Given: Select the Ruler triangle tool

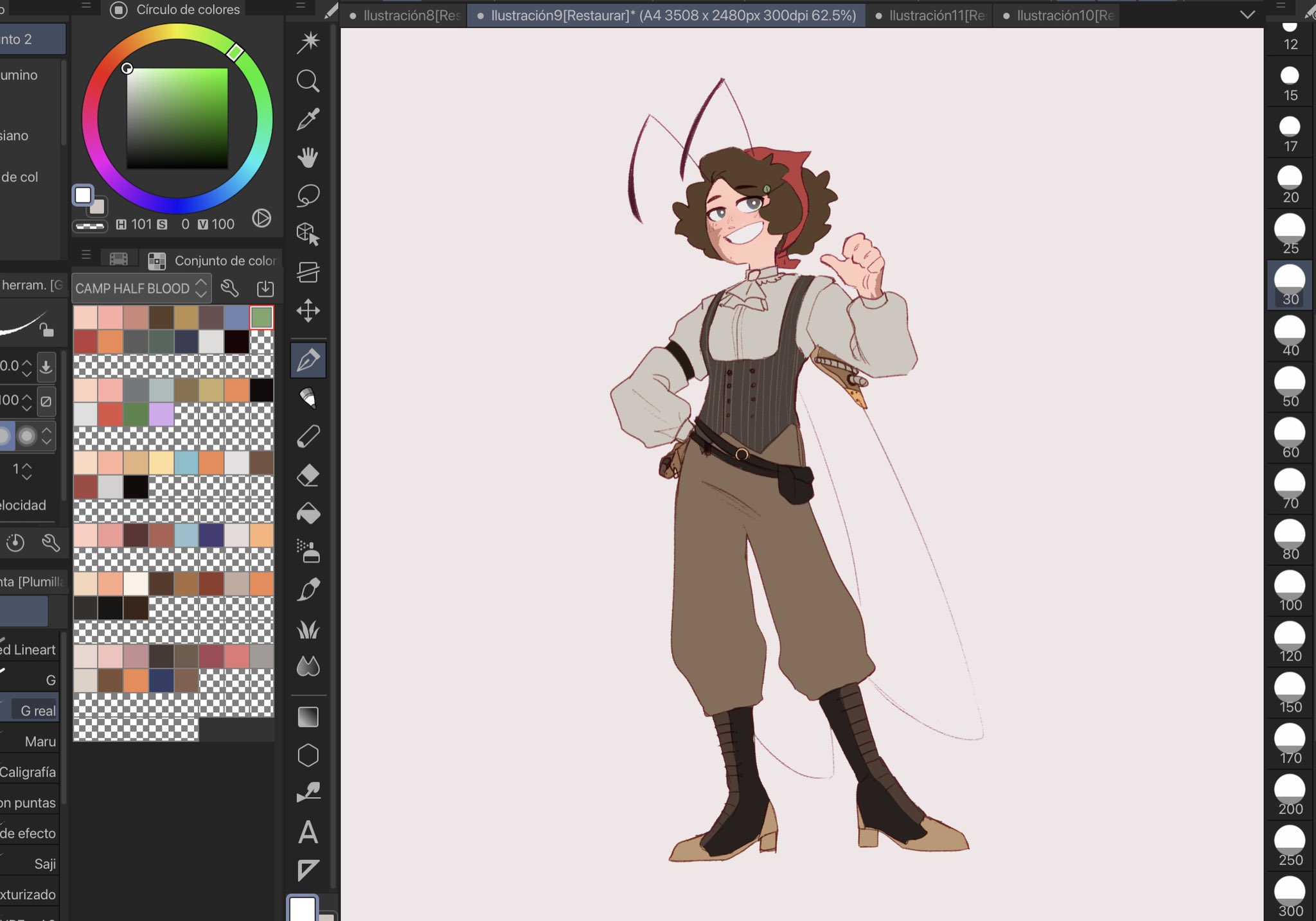Looking at the screenshot, I should 308,870.
